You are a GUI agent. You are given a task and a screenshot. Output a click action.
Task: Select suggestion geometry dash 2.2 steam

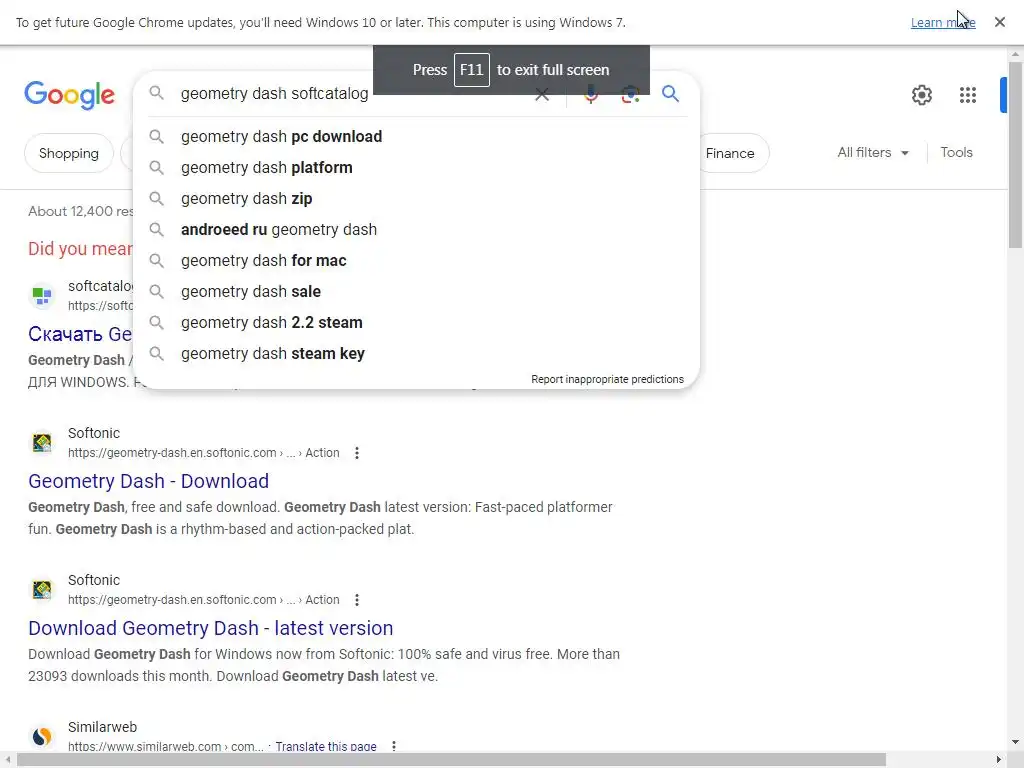417,323
